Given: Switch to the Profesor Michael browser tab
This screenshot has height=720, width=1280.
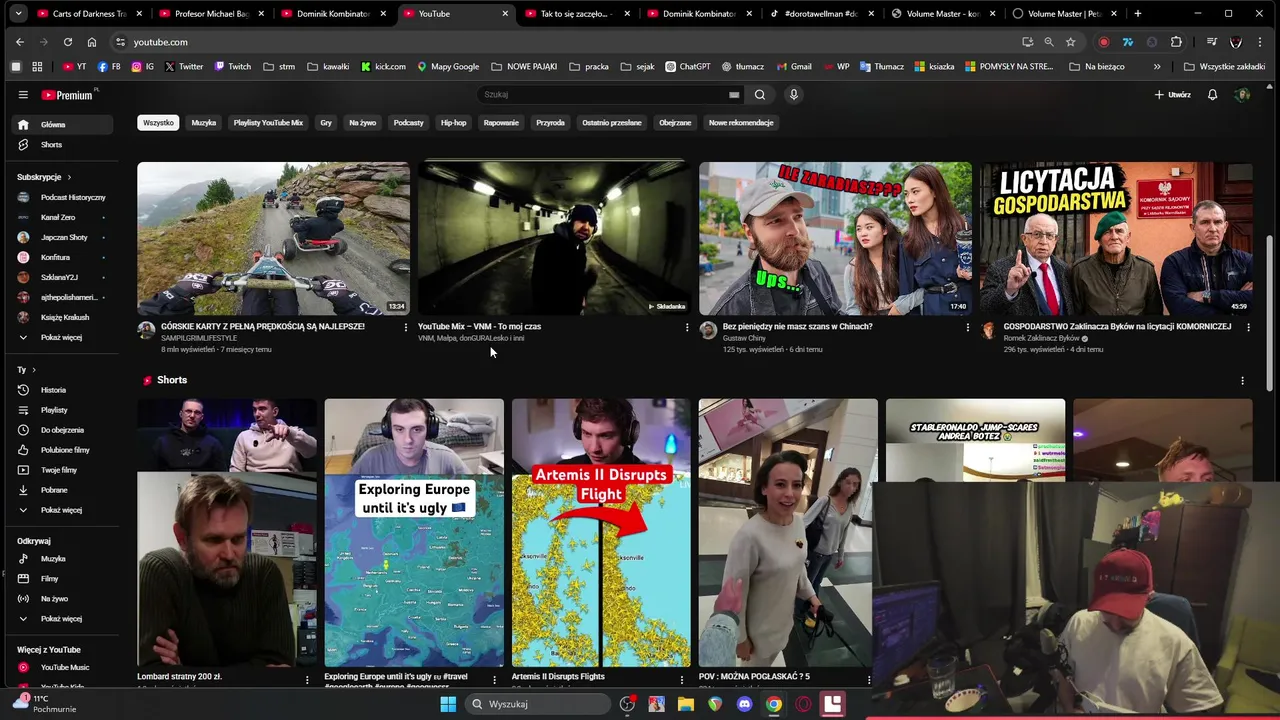Looking at the screenshot, I should tap(212, 14).
